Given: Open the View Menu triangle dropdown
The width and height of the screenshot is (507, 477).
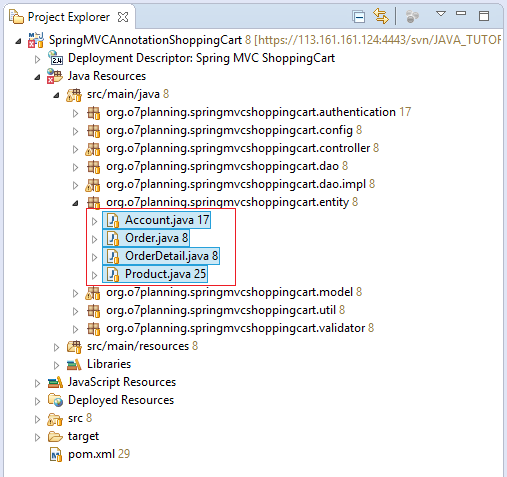Looking at the screenshot, I should tap(441, 14).
